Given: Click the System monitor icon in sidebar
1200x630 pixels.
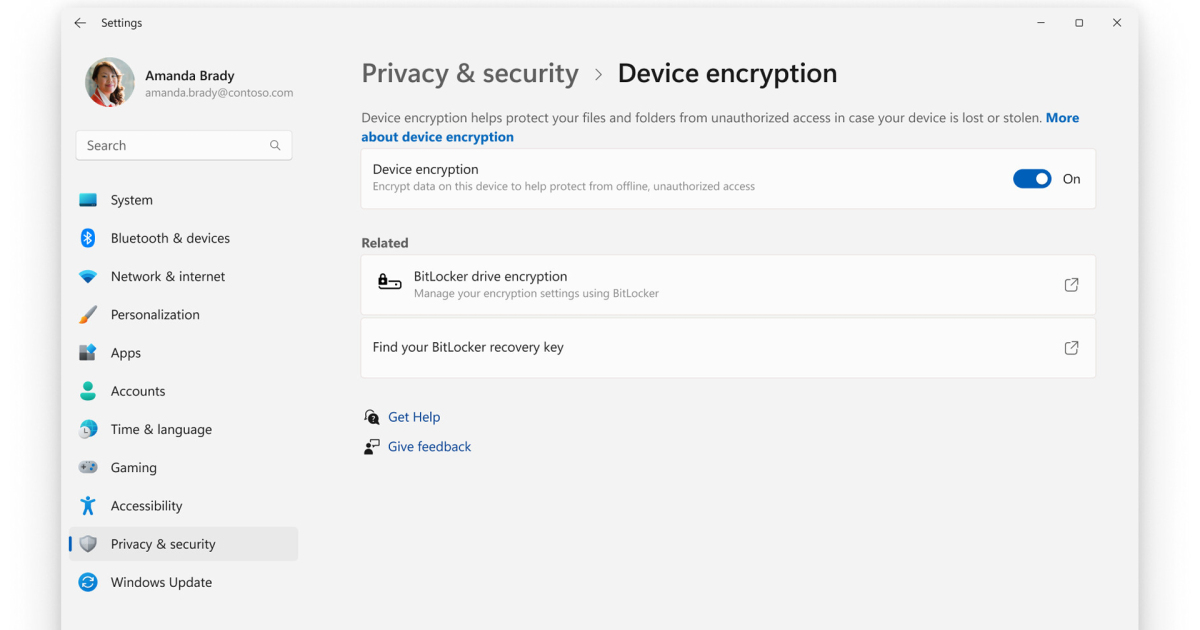Looking at the screenshot, I should (88, 200).
